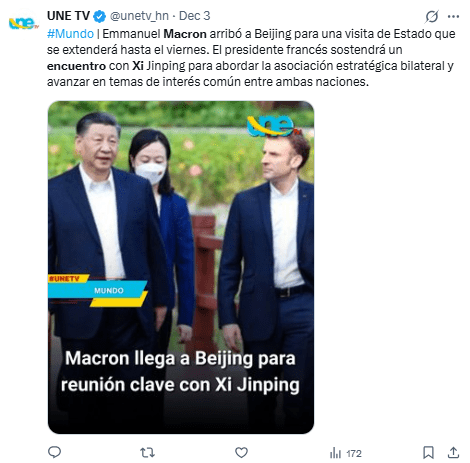The height and width of the screenshot is (463, 470).
Task: Click the blue verified badge
Action: (x=99, y=16)
